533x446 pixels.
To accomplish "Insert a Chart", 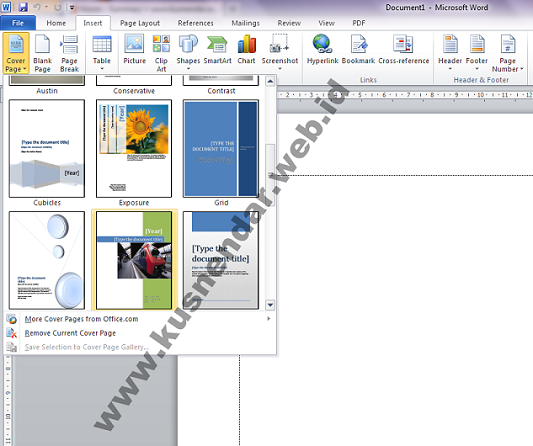I will pyautogui.click(x=246, y=49).
